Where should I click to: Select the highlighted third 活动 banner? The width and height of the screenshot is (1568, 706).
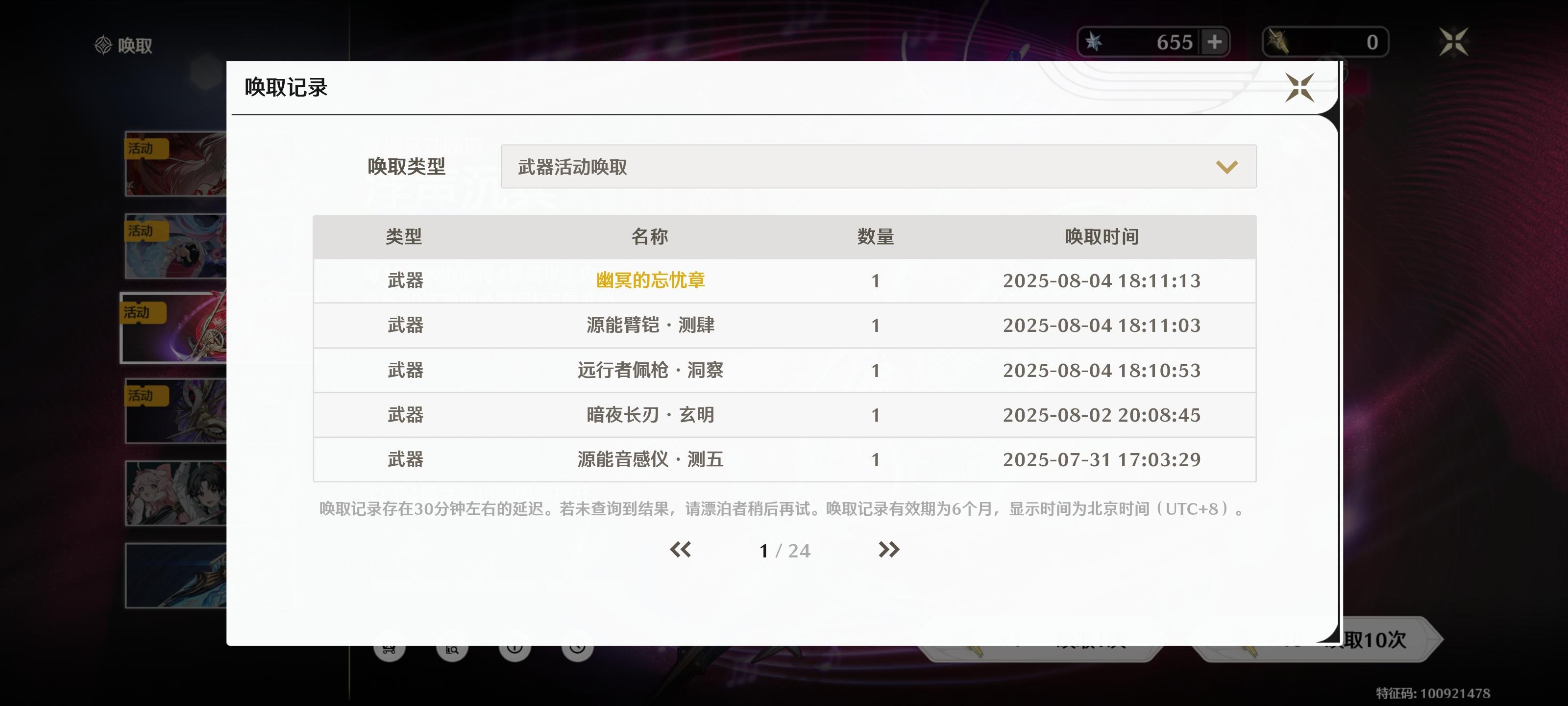174,328
